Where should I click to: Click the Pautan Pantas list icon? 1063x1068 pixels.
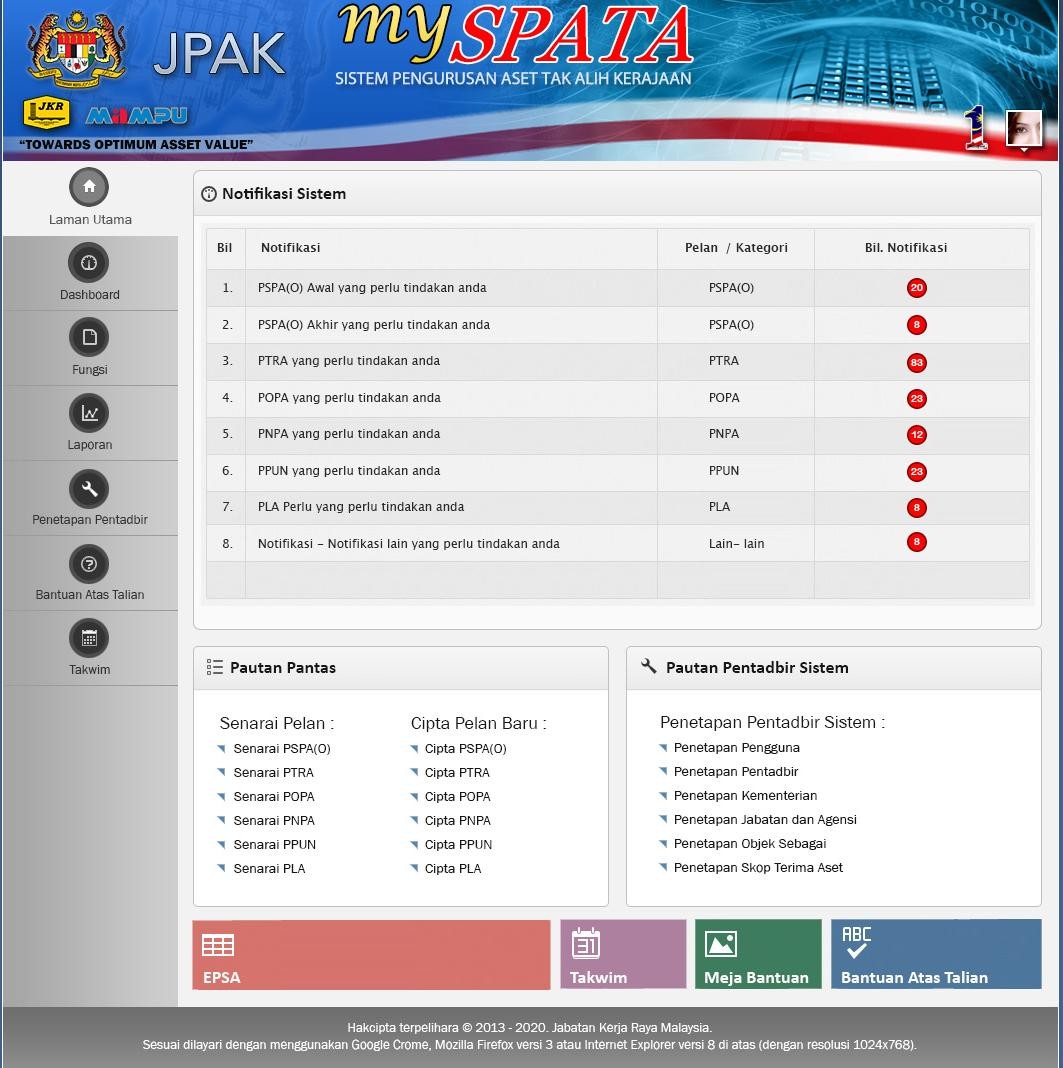(x=214, y=667)
